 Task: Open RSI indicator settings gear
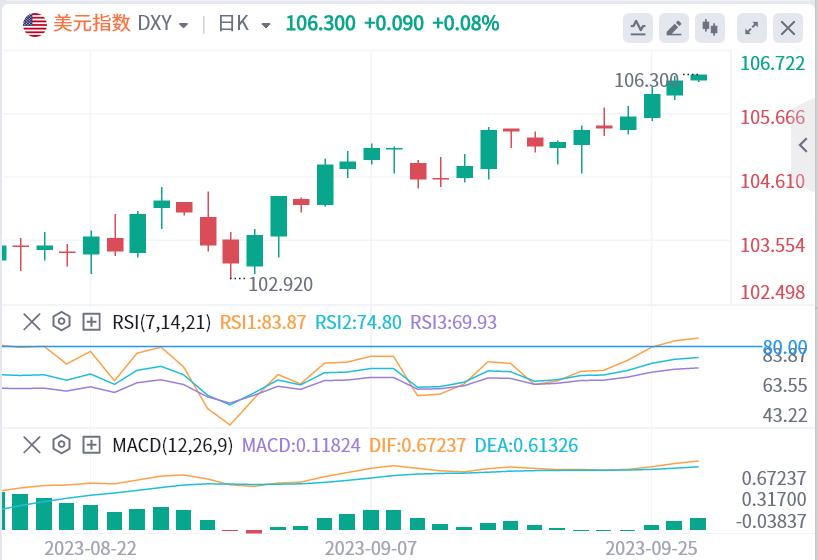coord(61,322)
